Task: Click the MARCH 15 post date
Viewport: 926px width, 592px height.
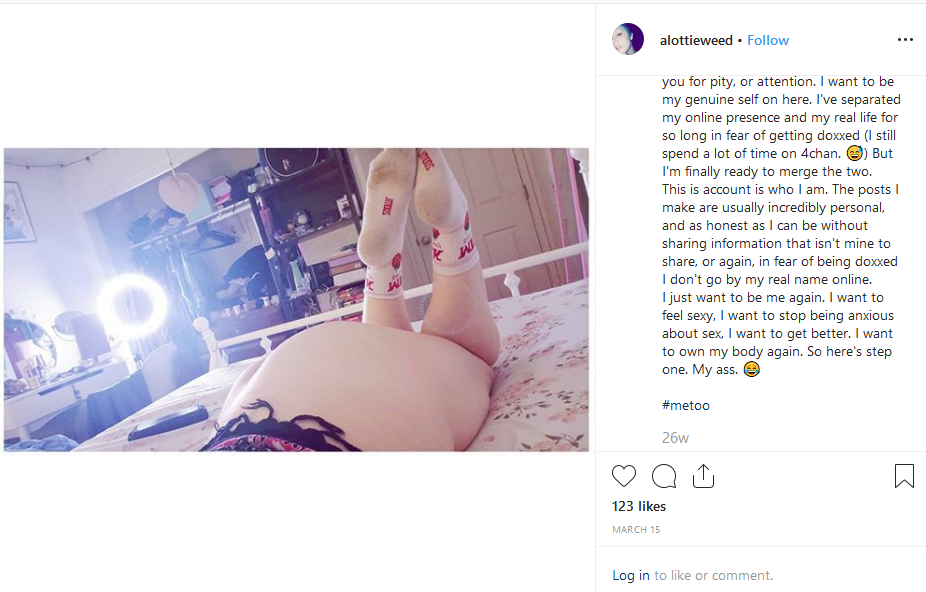Action: pos(636,529)
